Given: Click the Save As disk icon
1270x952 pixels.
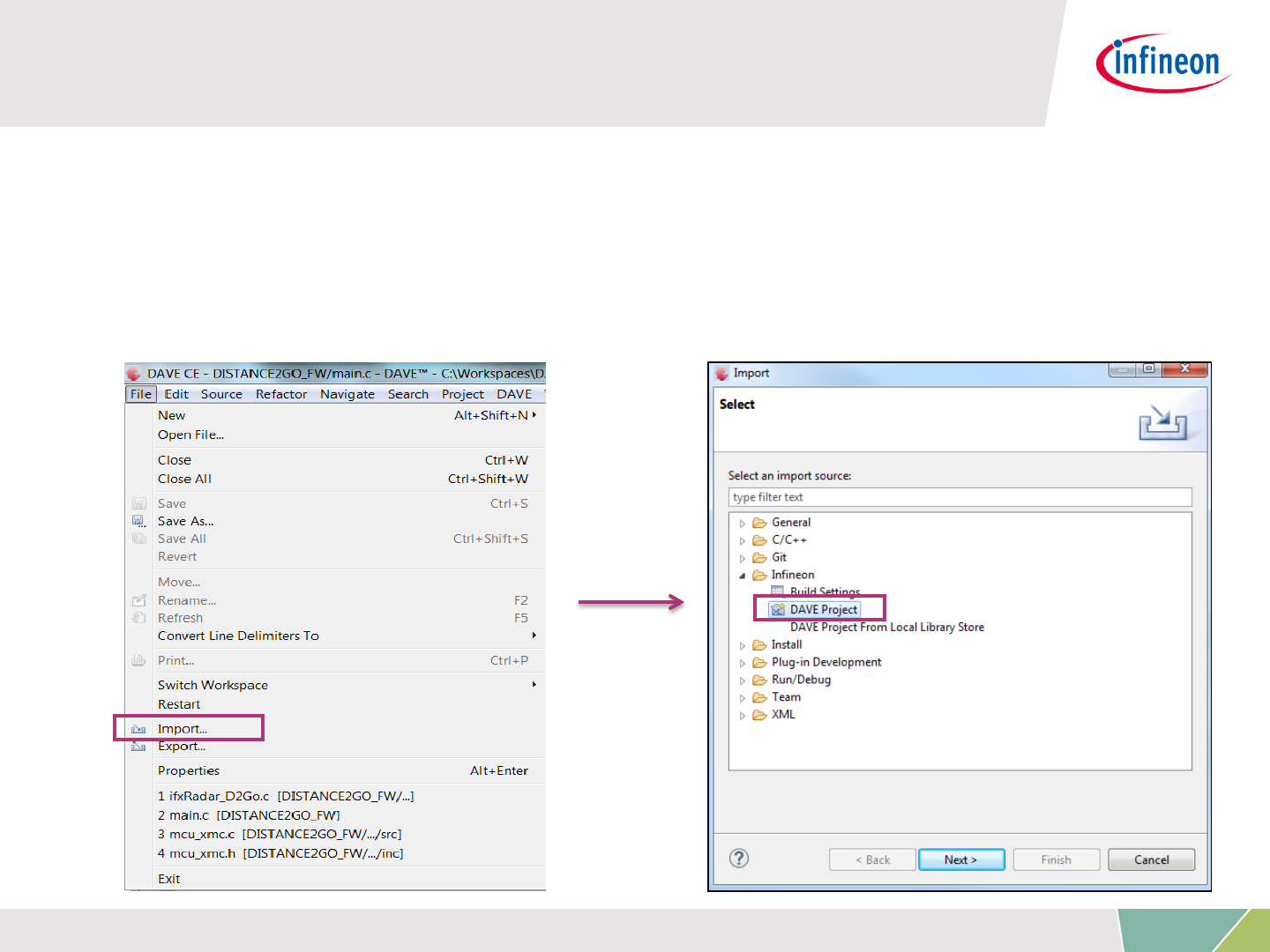Looking at the screenshot, I should click(x=138, y=521).
